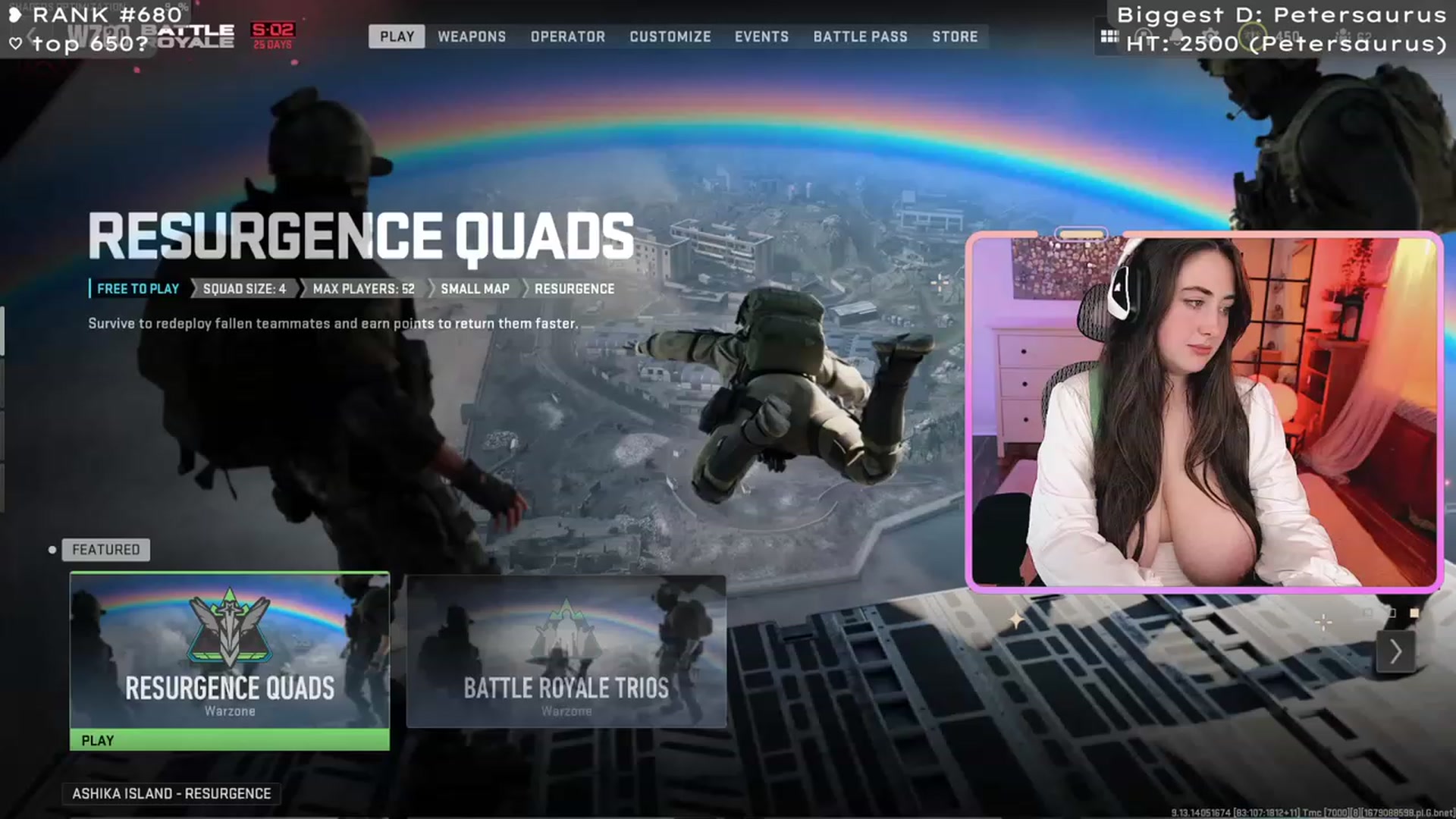1456x819 pixels.
Task: Click the 'RANK #680' stream overlay text
Action: pos(107,14)
